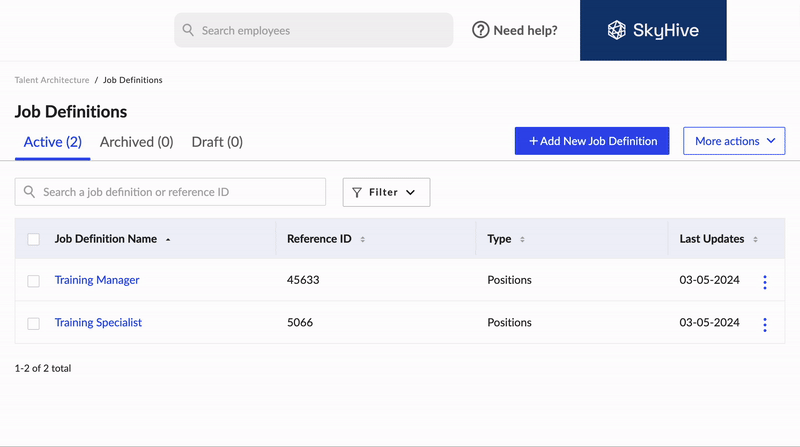Click the SkyHive logo
800x447 pixels.
point(653,30)
